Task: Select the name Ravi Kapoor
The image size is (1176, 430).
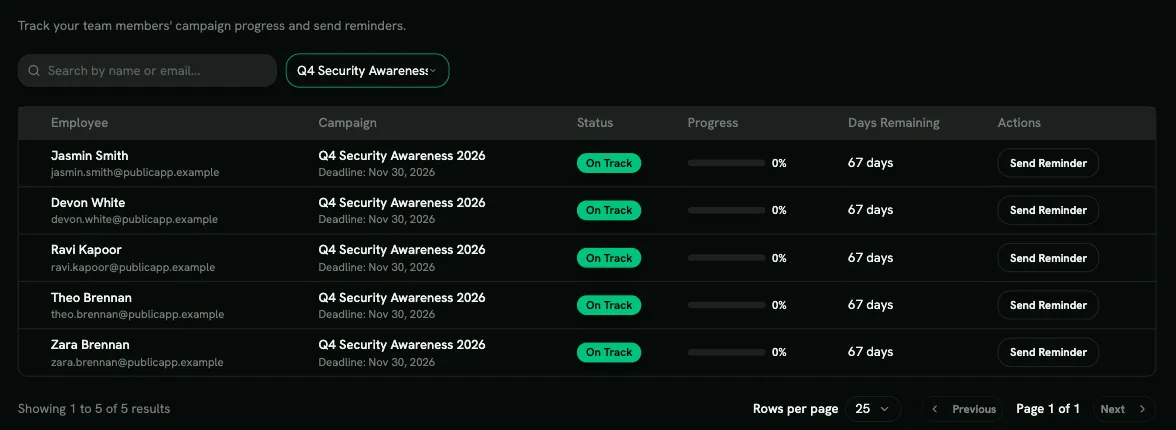Action: point(86,250)
